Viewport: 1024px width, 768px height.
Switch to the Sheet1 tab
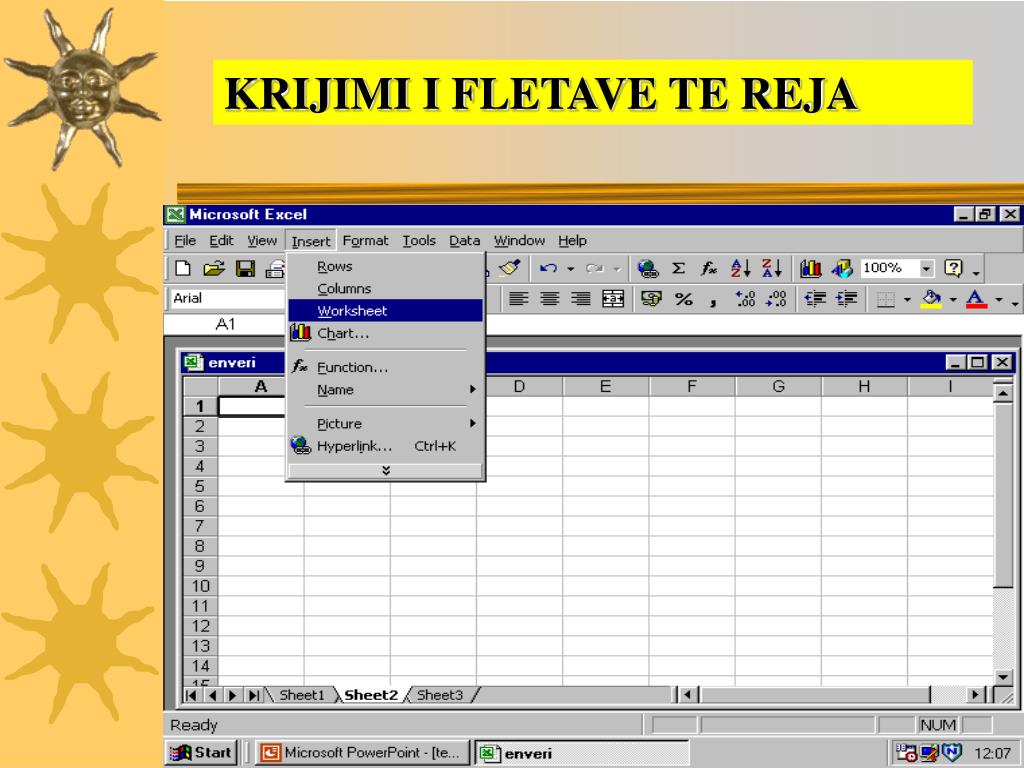(x=302, y=695)
